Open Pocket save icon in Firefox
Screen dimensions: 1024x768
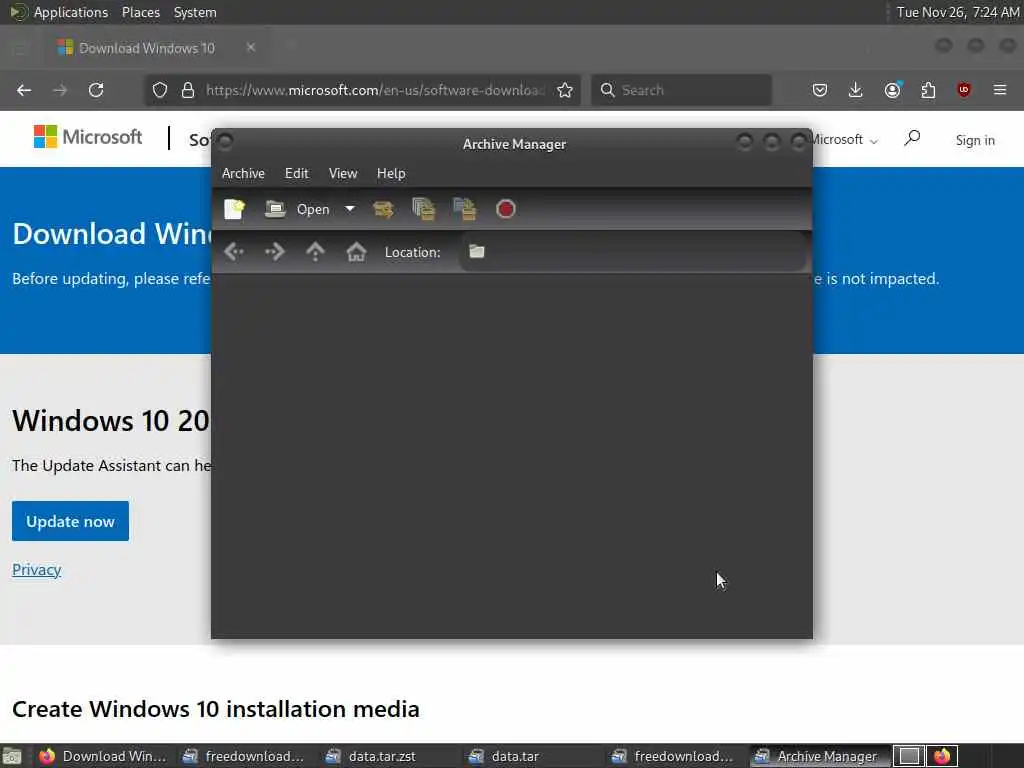820,90
